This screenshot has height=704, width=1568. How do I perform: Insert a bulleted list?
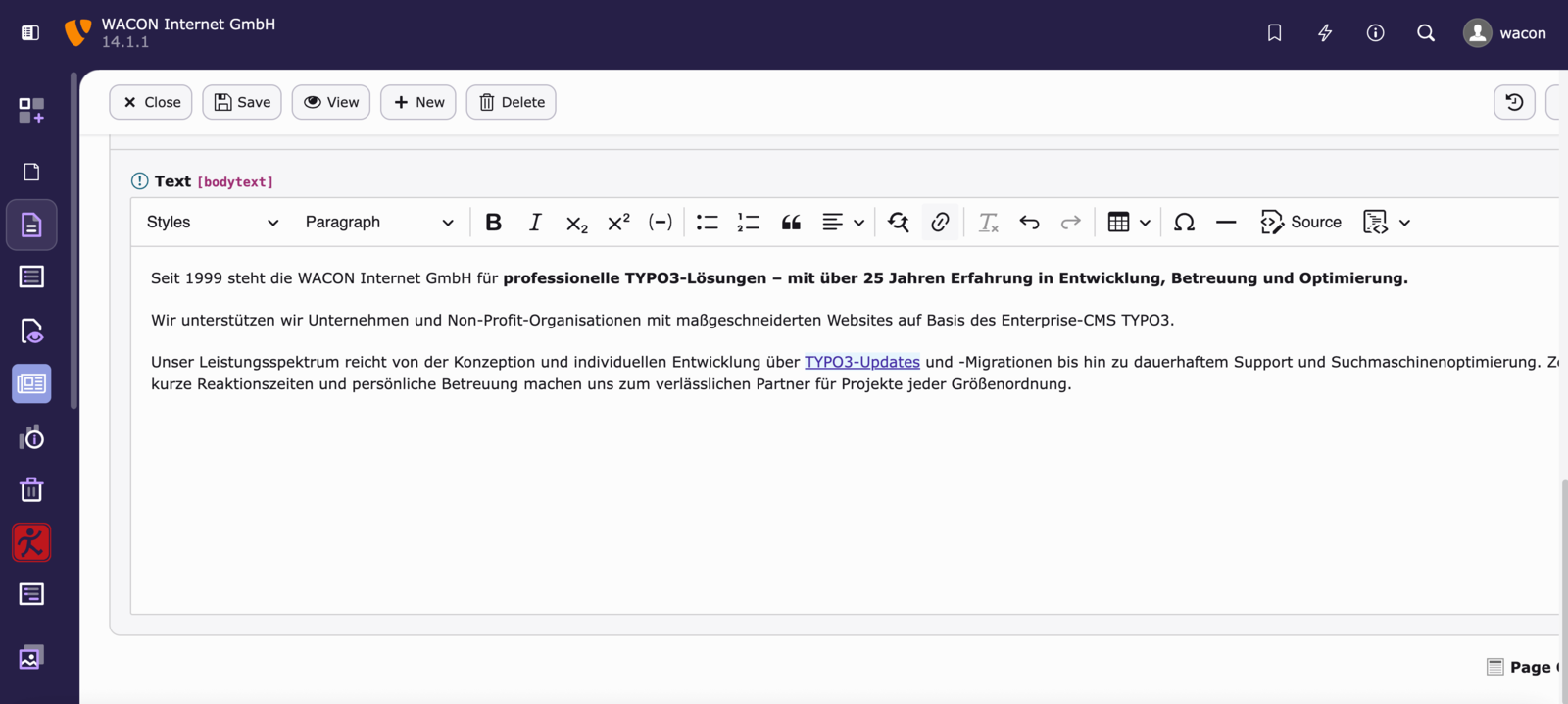707,223
